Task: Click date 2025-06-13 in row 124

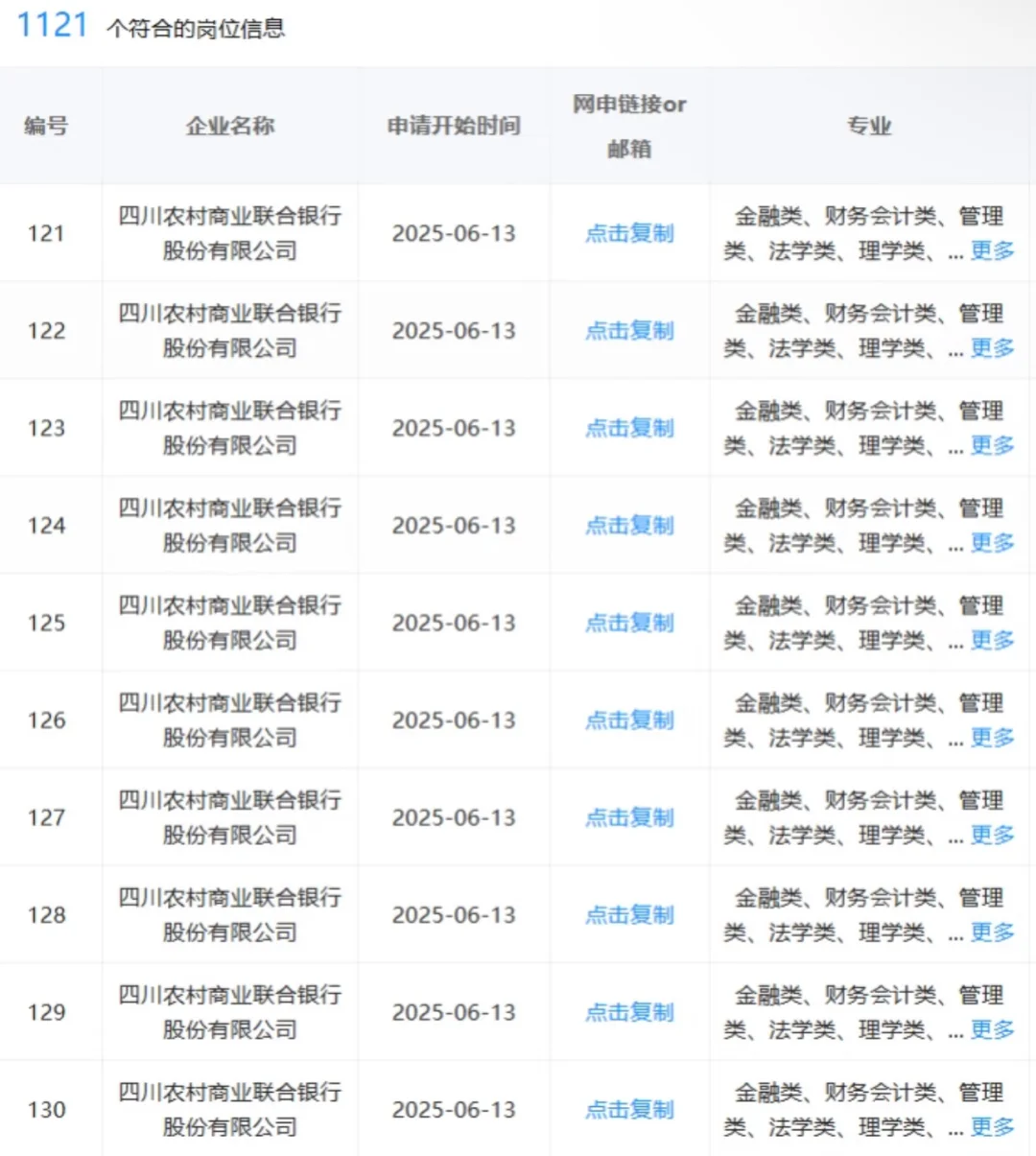Action: pyautogui.click(x=454, y=526)
